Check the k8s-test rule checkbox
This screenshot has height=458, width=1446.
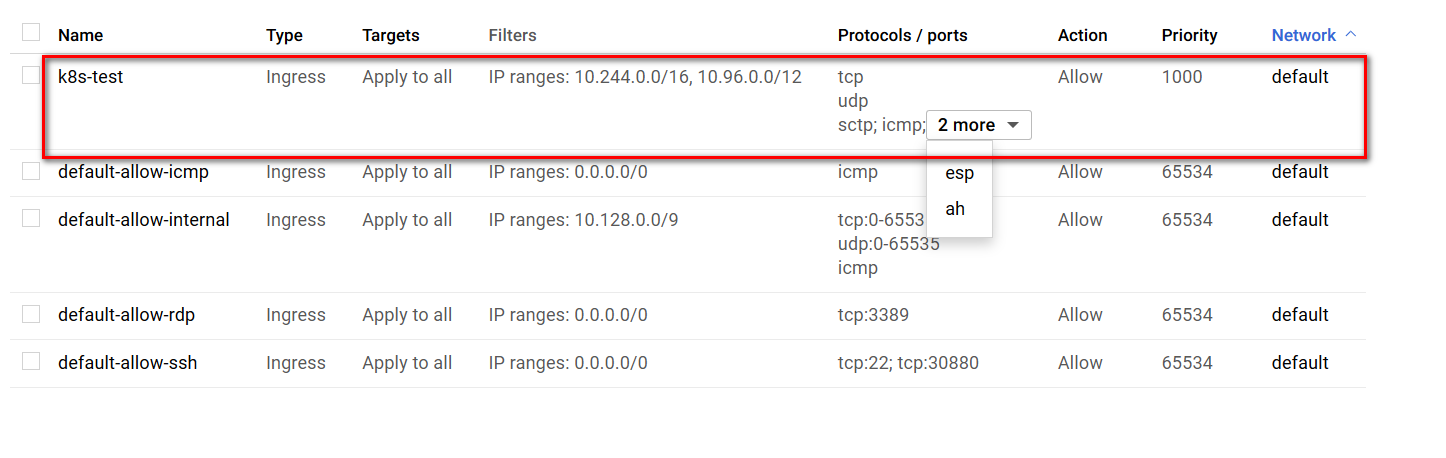point(31,76)
